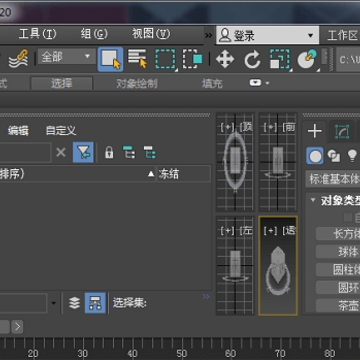Open the 标准基本体 primitives dropdown
This screenshot has width=360, height=360.
coord(333,179)
